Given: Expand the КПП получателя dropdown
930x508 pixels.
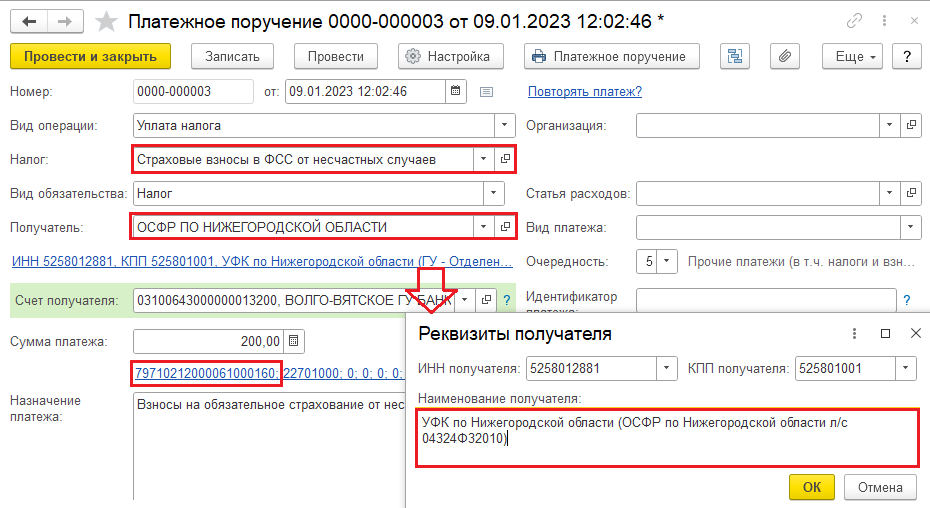Looking at the screenshot, I should (x=906, y=368).
